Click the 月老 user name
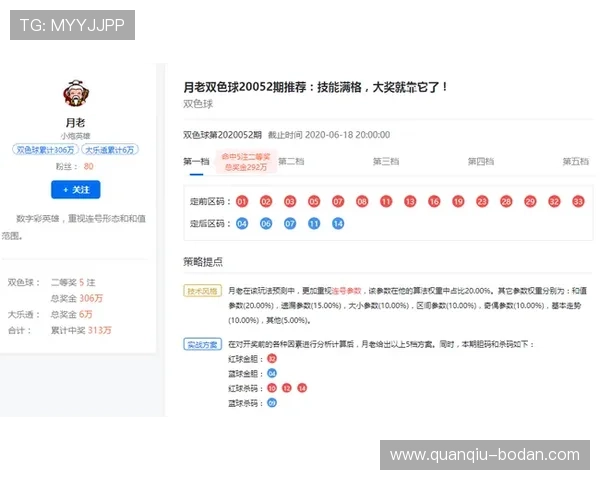Image resolution: width=600 pixels, height=480 pixels. click(x=75, y=122)
